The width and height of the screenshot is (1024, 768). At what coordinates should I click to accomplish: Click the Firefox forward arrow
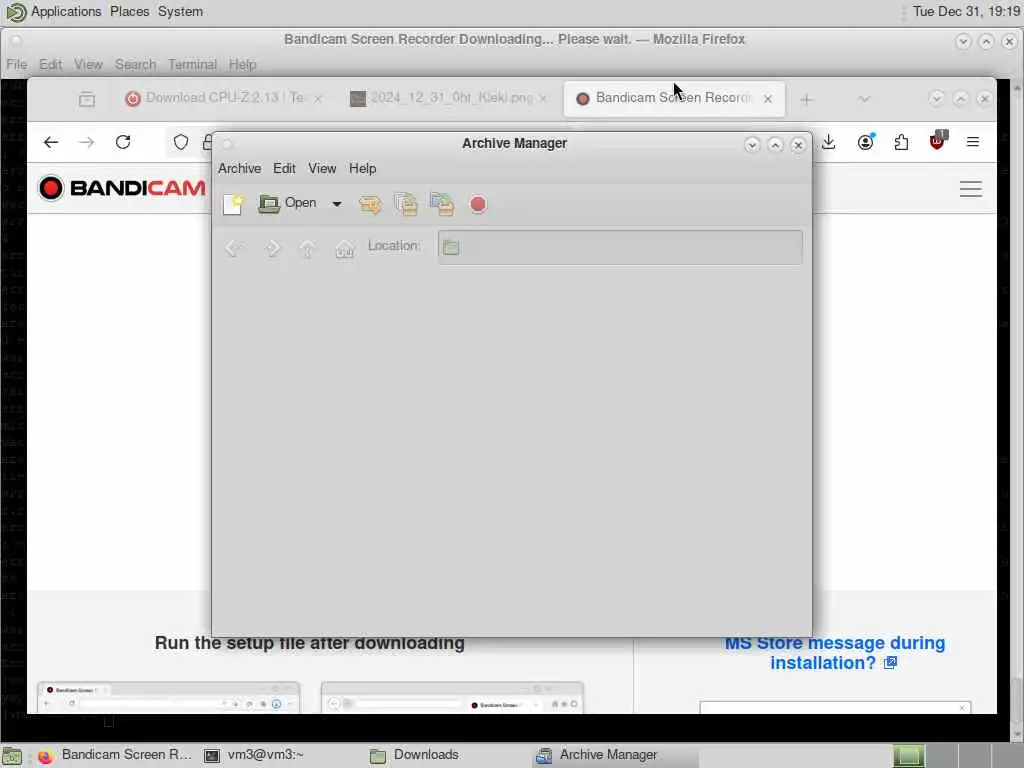pyautogui.click(x=87, y=142)
